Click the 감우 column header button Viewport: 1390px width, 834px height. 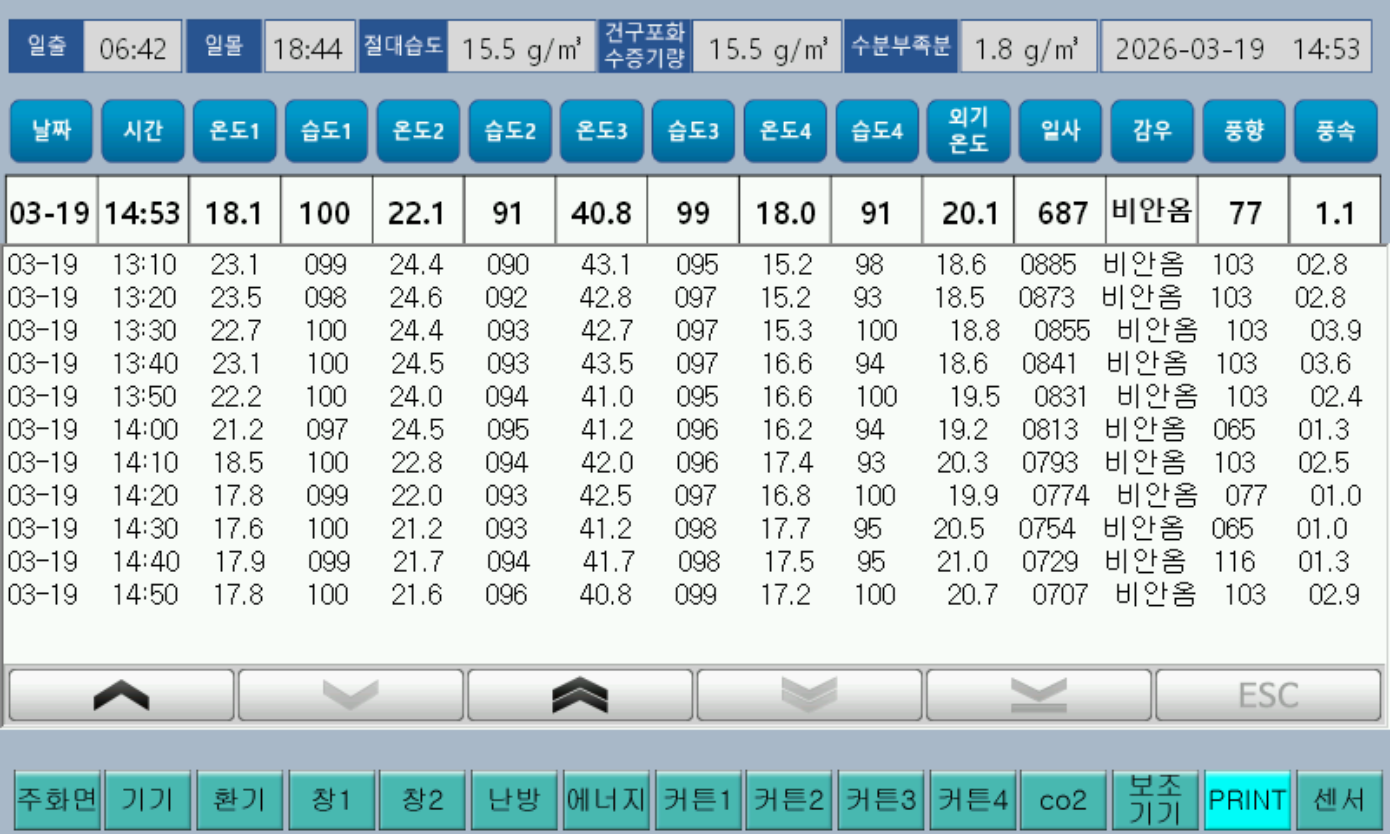click(1152, 131)
